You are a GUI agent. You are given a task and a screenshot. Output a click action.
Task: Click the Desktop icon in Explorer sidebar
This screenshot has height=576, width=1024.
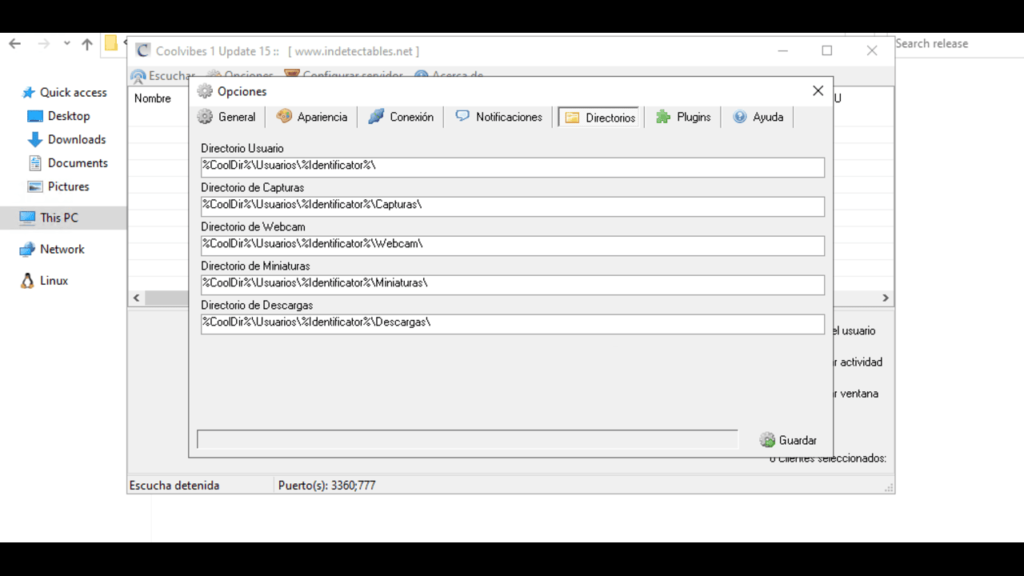click(35, 116)
